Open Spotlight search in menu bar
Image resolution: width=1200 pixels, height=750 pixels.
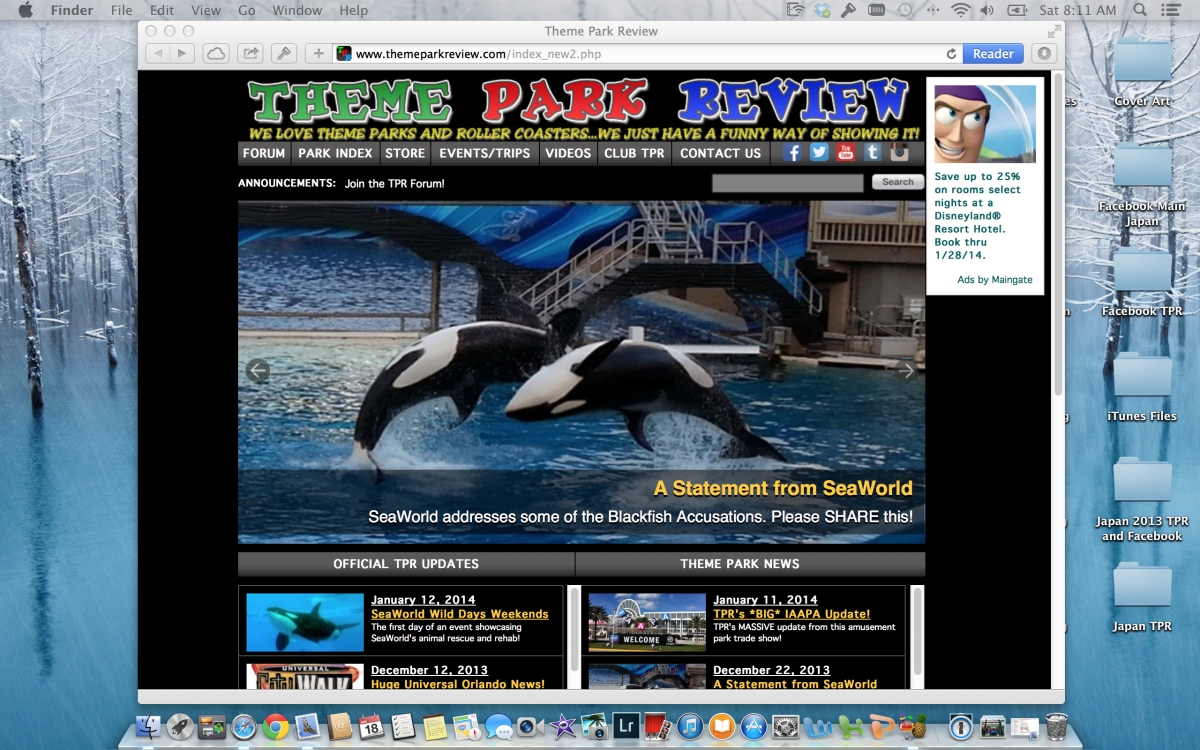[1141, 10]
